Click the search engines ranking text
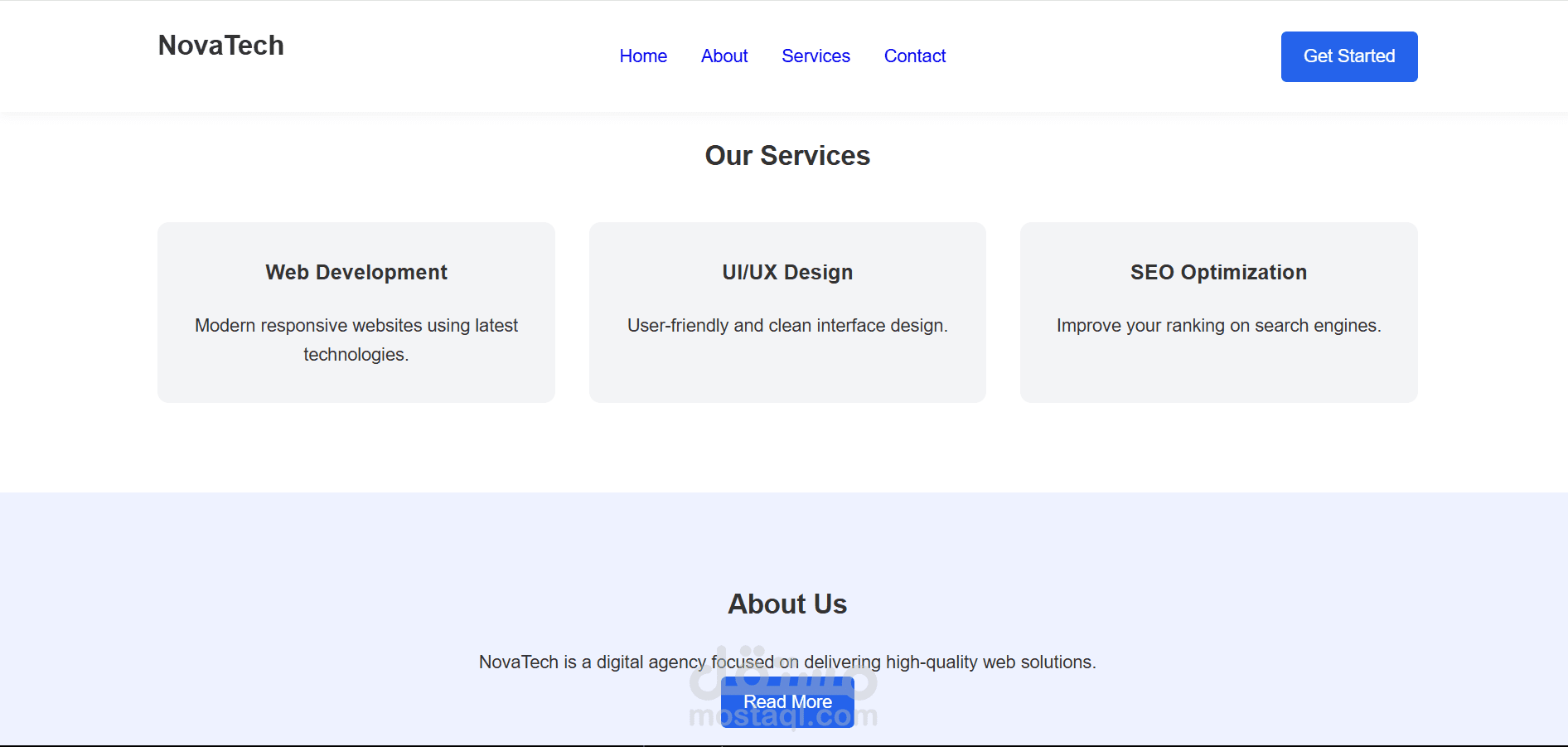Viewport: 1568px width, 747px height. pyautogui.click(x=1218, y=325)
